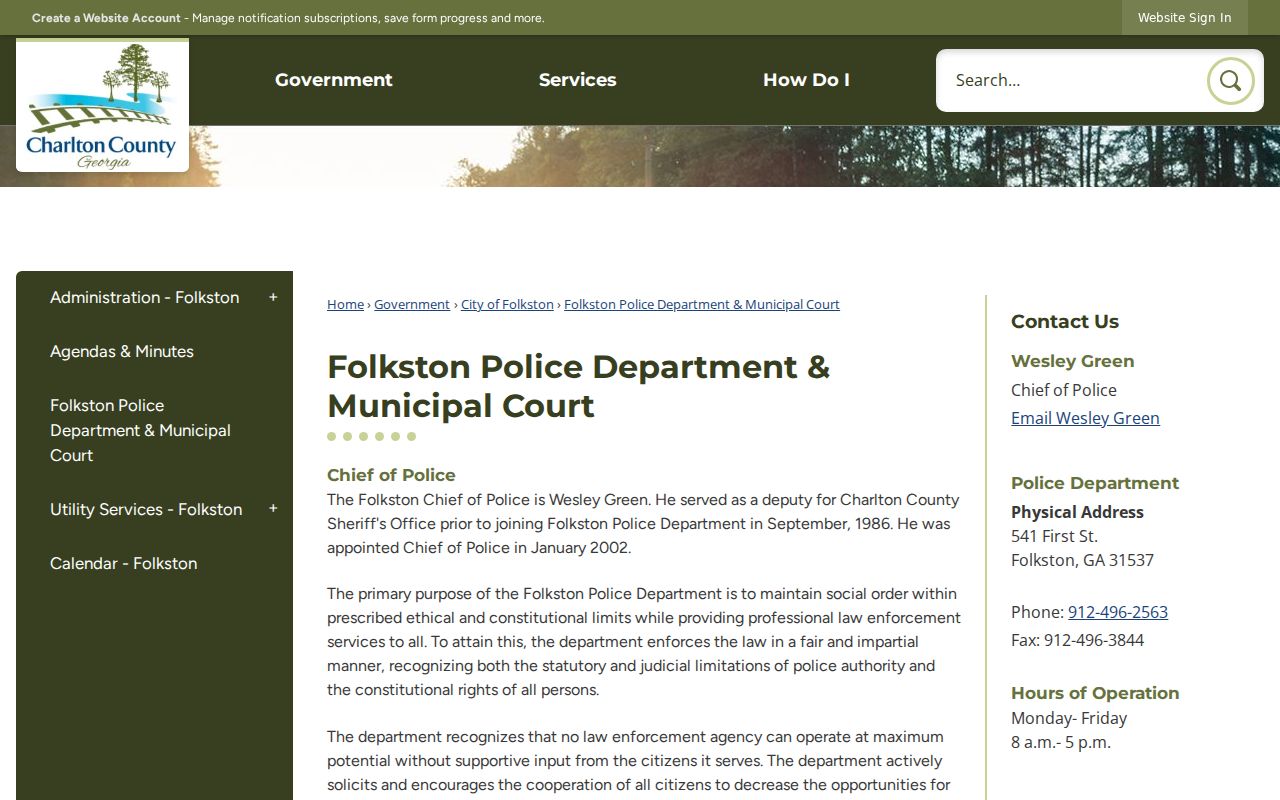Open the Government menu
The image size is (1280, 800).
click(334, 80)
